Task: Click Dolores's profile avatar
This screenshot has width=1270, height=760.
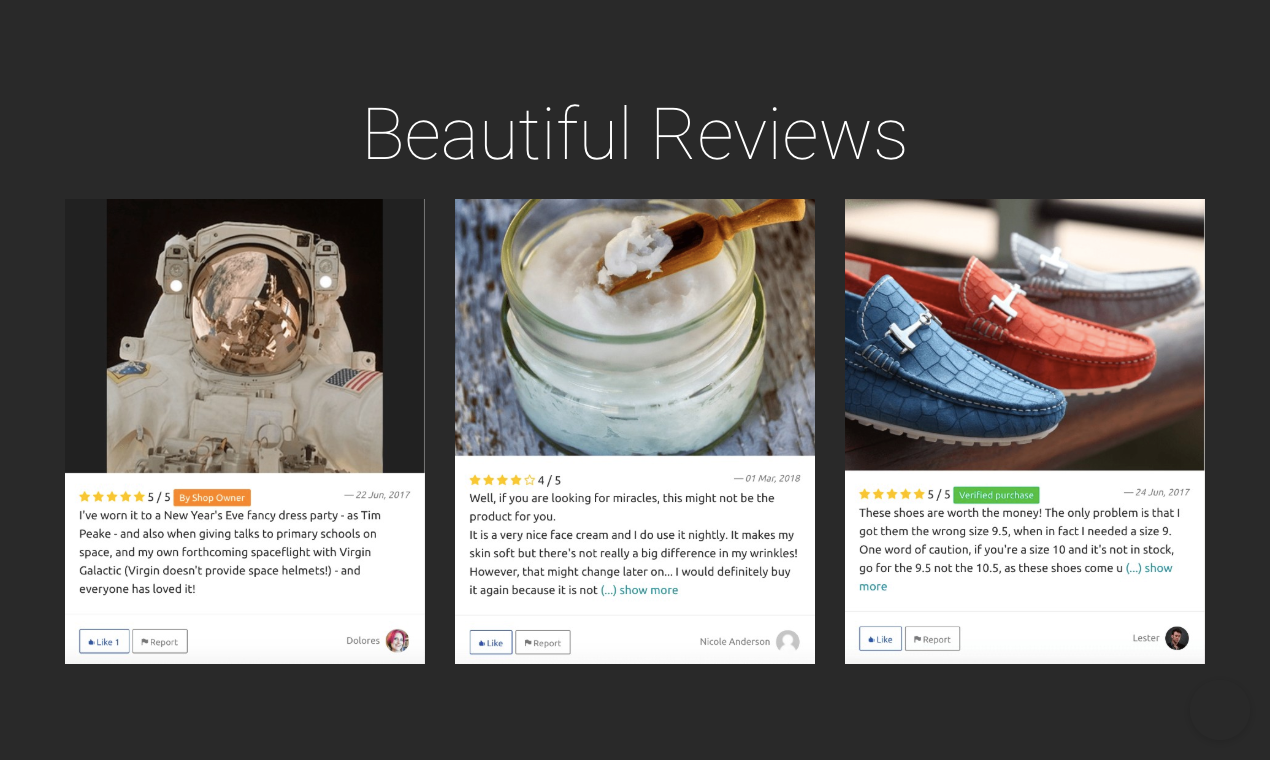Action: tap(397, 641)
